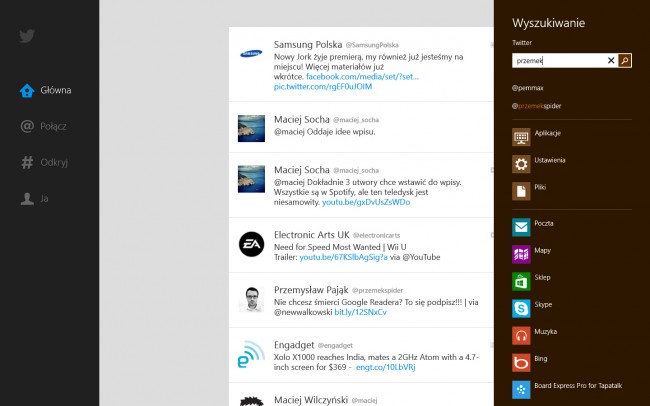Viewport: 650px width, 406px height.
Task: Open the Samsung Polska avatar
Action: tap(251, 53)
